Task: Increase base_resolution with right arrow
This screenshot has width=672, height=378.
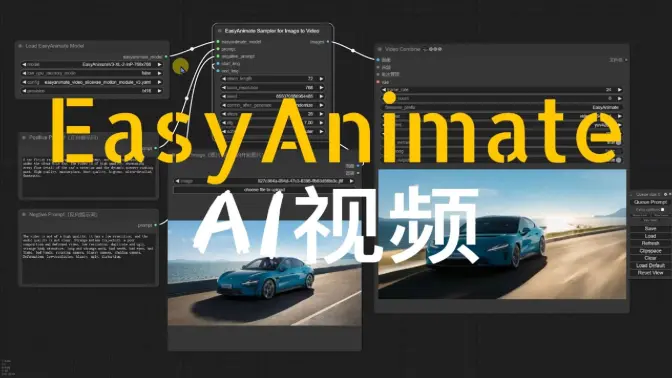Action: [x=321, y=87]
